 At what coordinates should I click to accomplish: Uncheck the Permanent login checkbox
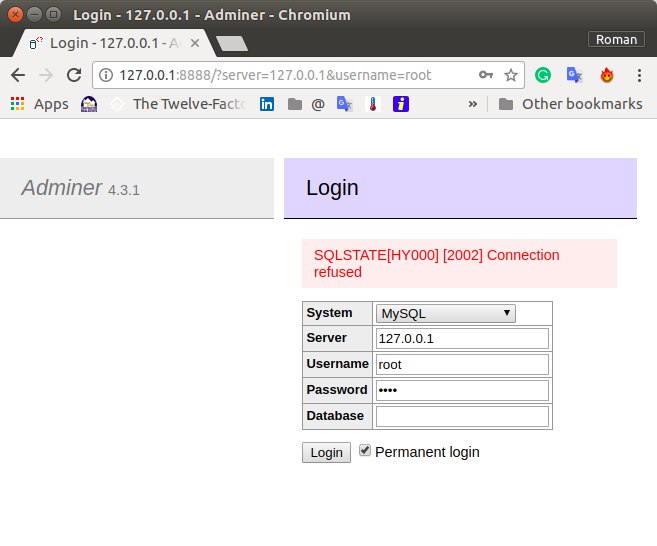coord(365,450)
